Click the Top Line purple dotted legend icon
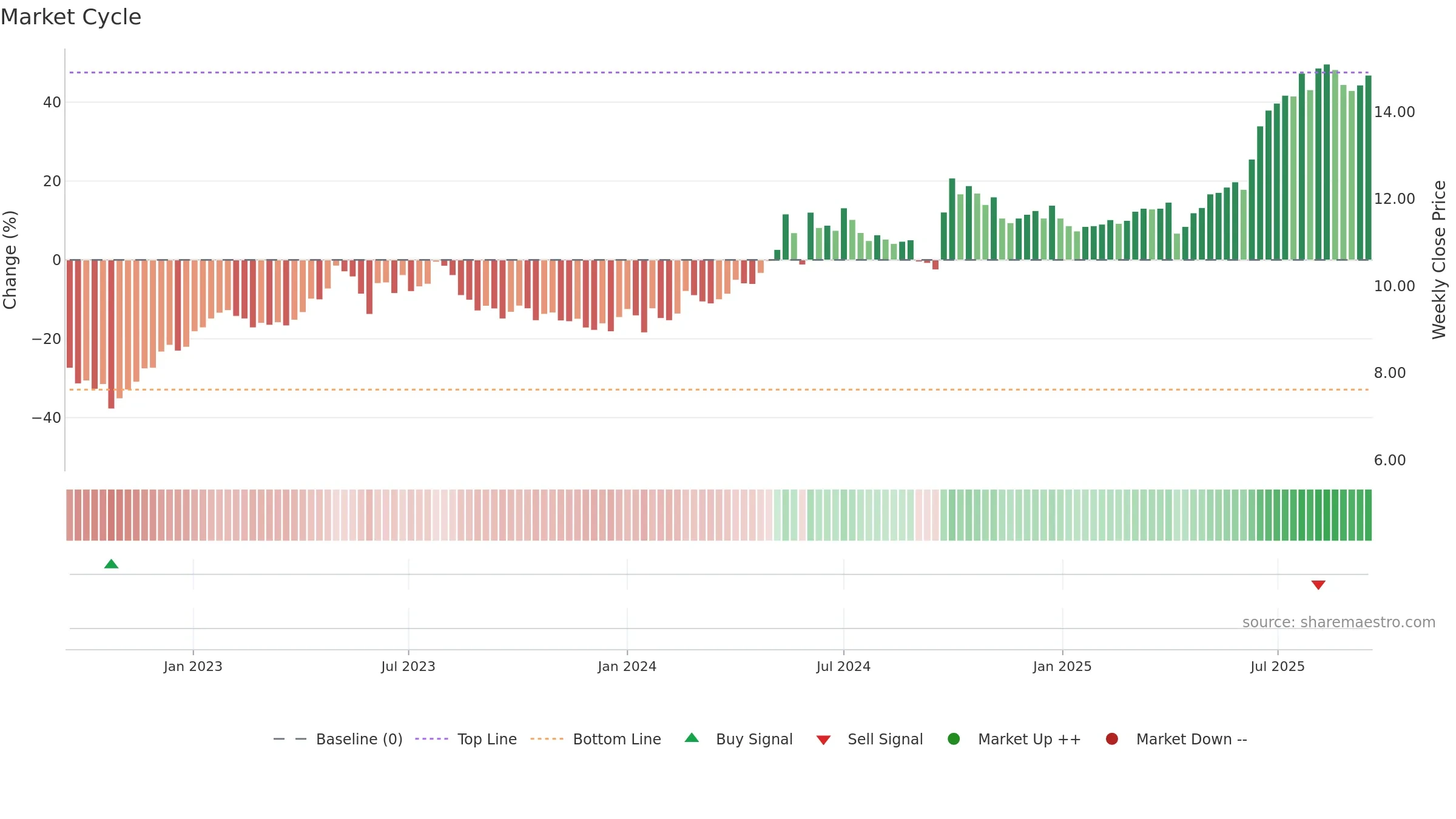This screenshot has height=819, width=1456. [431, 739]
